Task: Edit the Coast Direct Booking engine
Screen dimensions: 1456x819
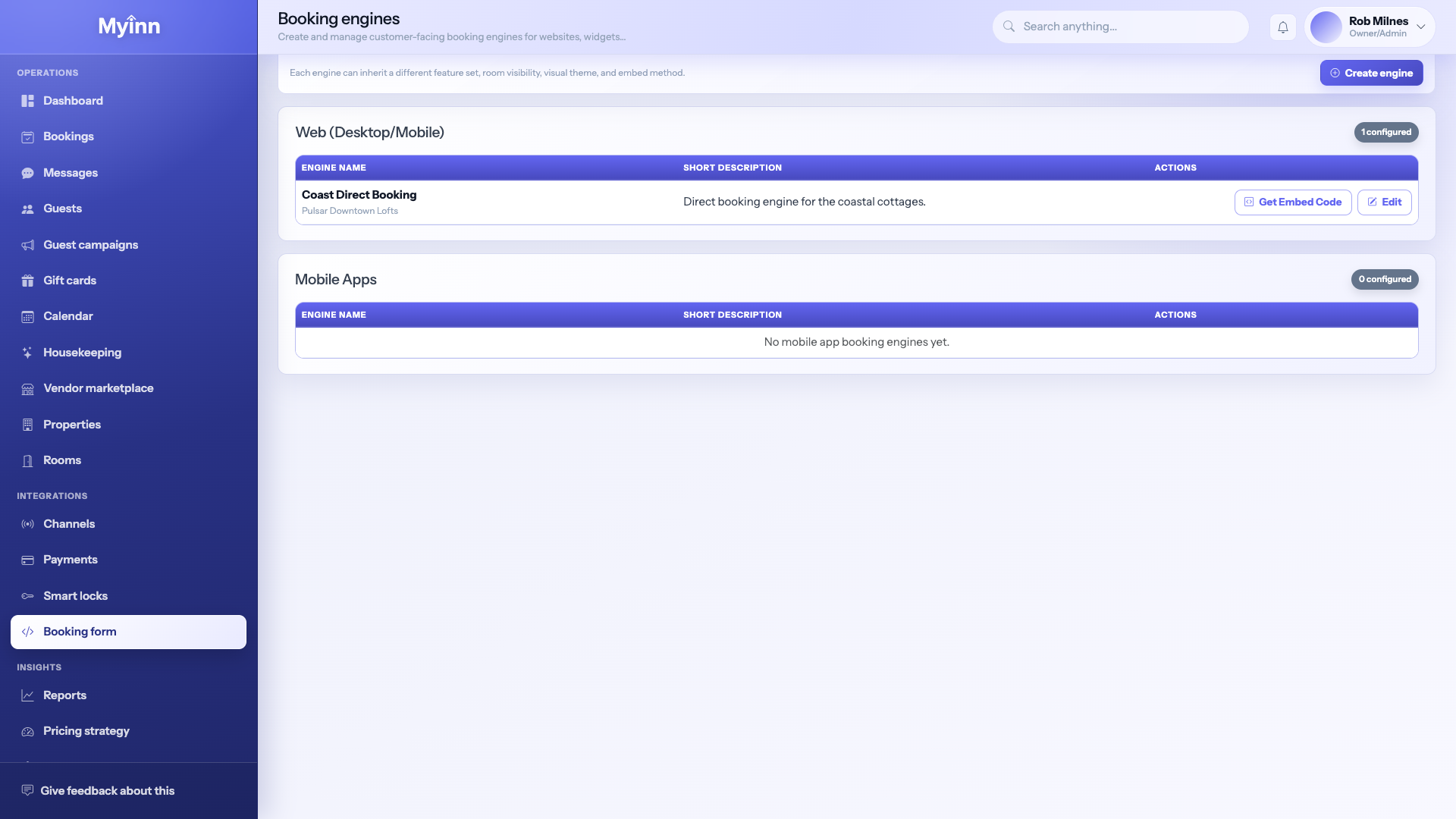Action: [x=1384, y=202]
